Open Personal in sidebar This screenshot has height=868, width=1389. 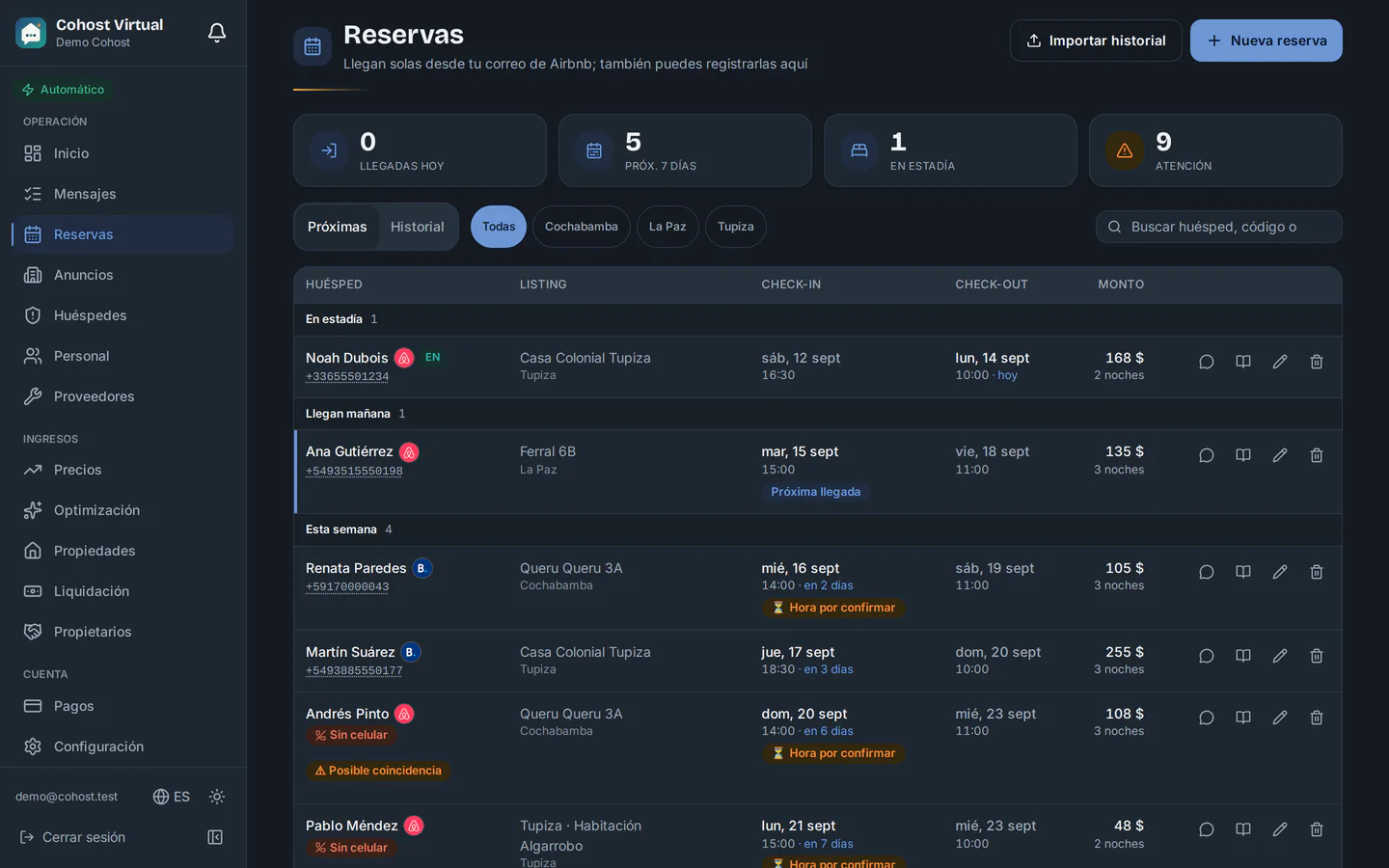[123, 356]
